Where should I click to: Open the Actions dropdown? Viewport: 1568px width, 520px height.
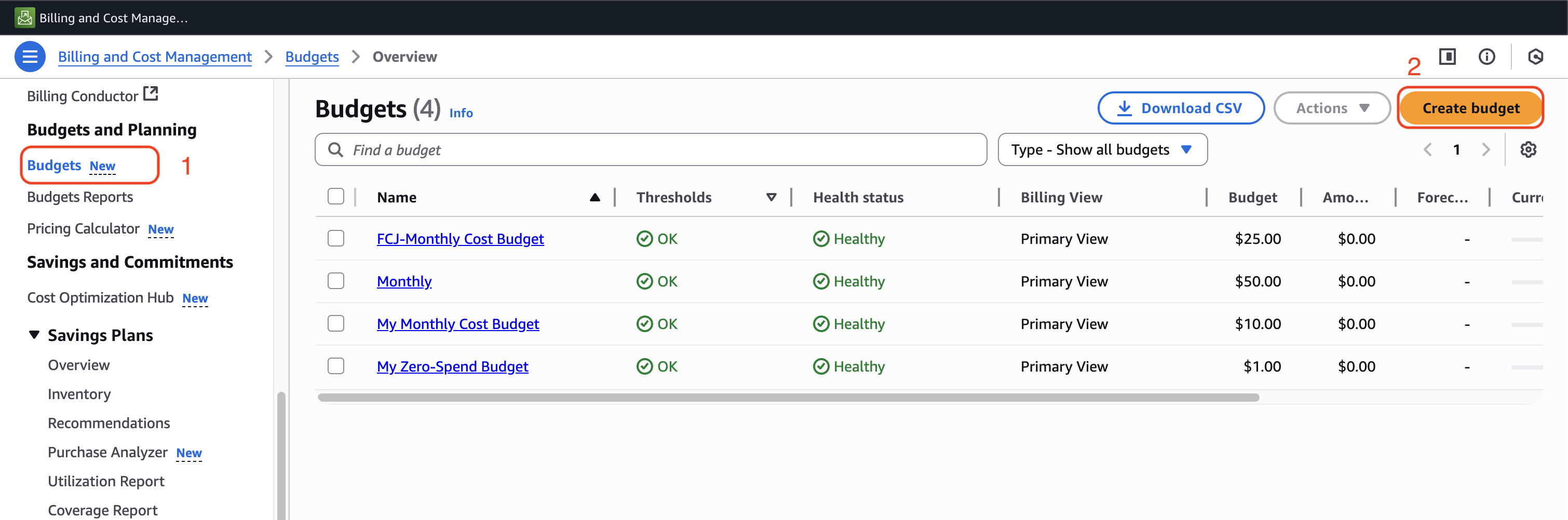tap(1331, 108)
